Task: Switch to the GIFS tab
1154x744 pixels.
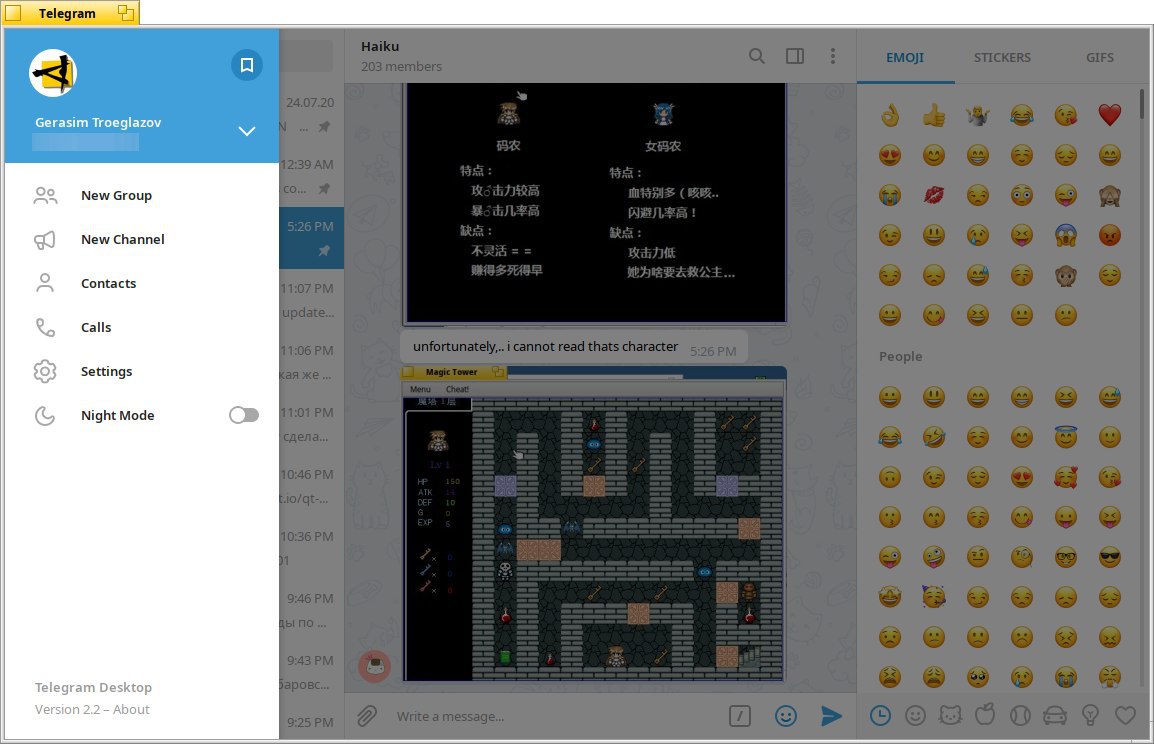Action: pos(1100,57)
